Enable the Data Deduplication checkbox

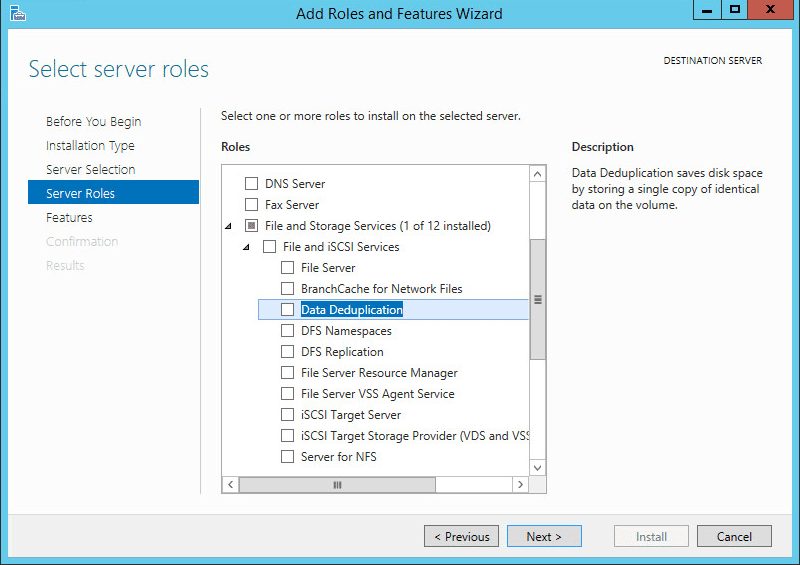coord(288,310)
